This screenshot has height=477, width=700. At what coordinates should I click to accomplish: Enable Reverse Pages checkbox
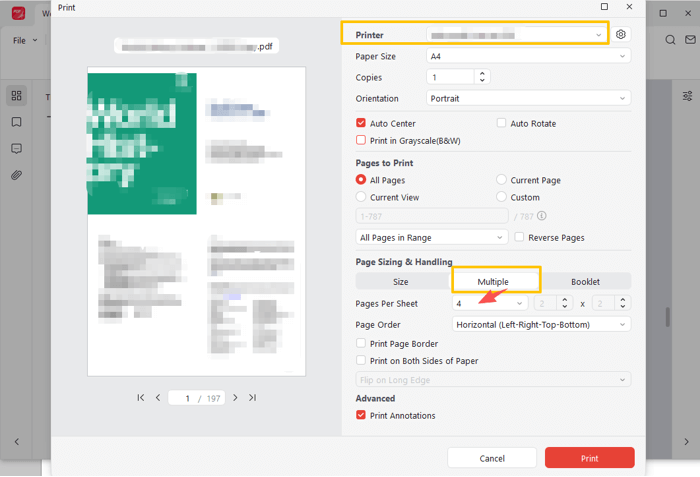(519, 237)
